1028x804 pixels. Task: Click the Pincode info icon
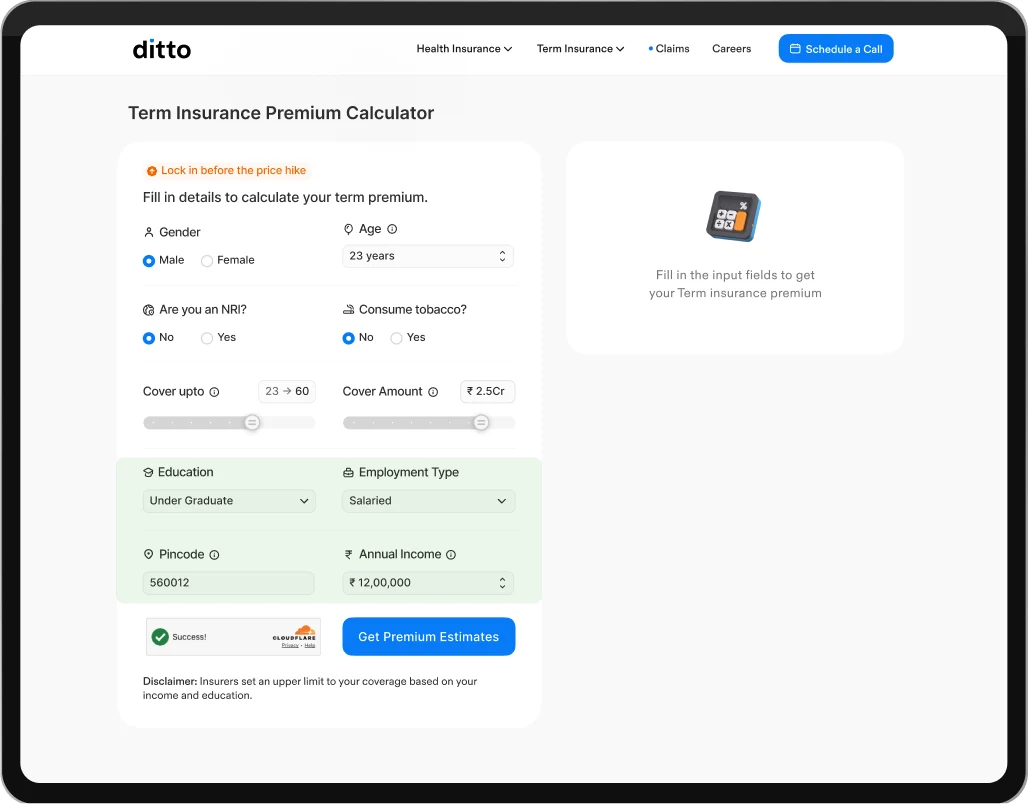(x=214, y=555)
